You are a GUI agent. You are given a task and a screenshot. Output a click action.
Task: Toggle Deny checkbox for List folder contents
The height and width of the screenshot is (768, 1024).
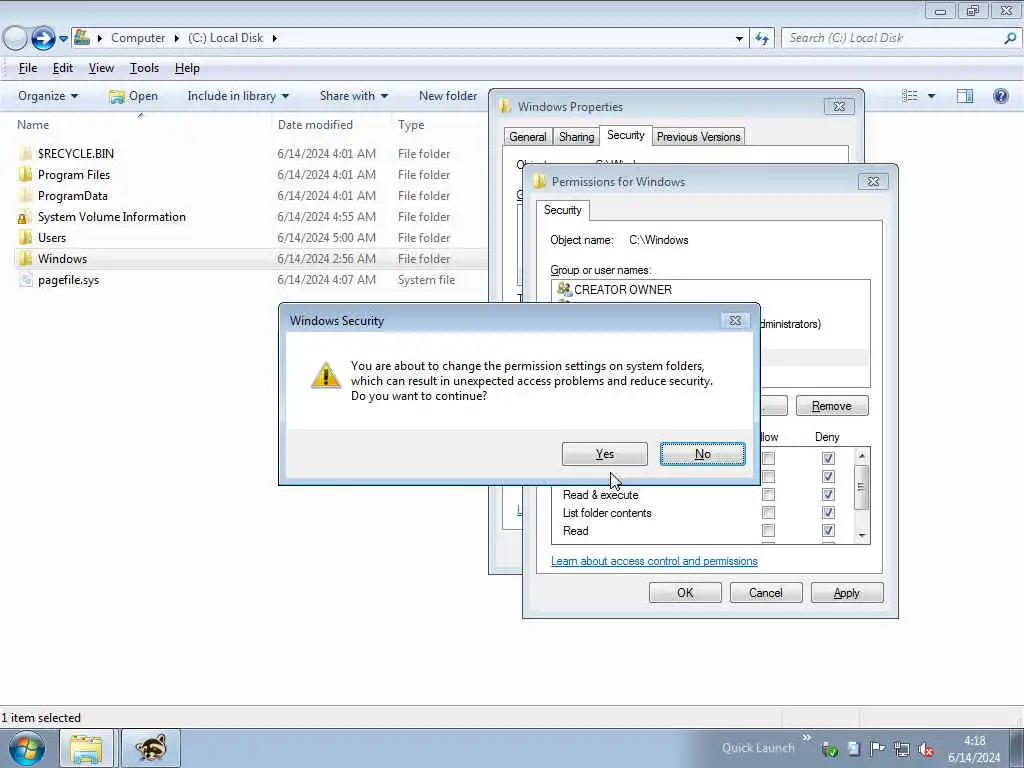[828, 513]
